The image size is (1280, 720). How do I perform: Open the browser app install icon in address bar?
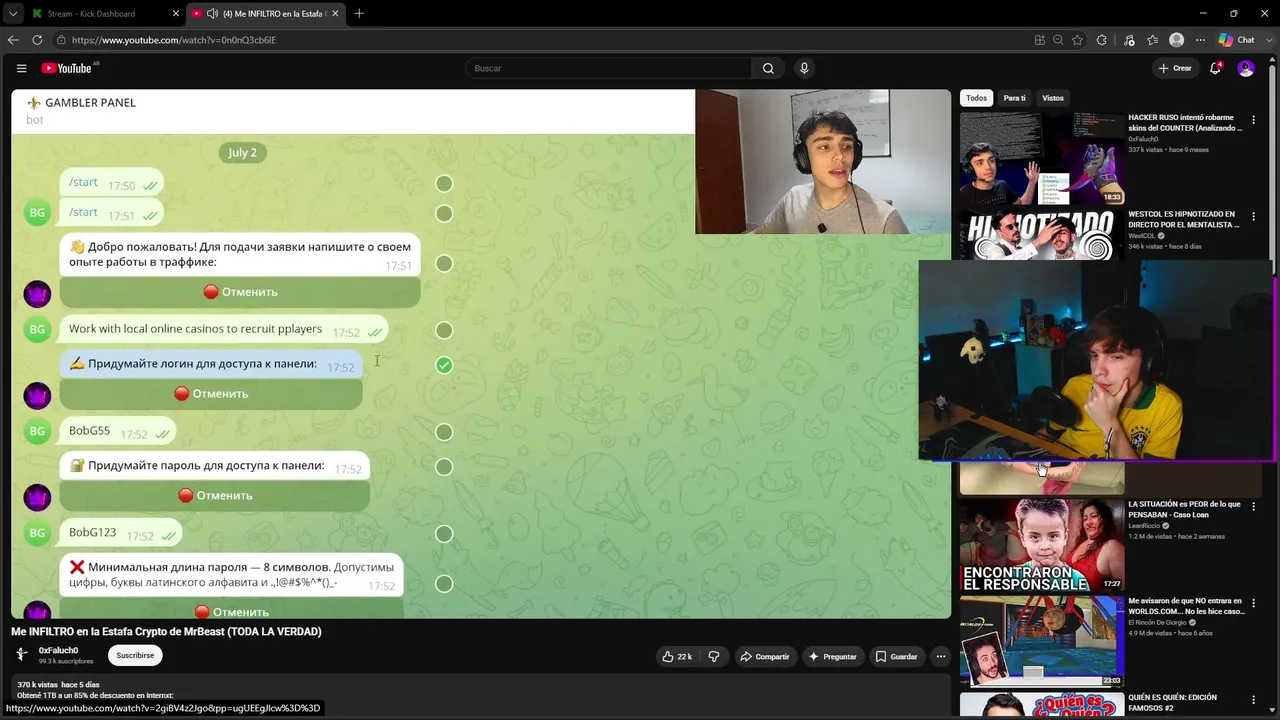pyautogui.click(x=1040, y=40)
